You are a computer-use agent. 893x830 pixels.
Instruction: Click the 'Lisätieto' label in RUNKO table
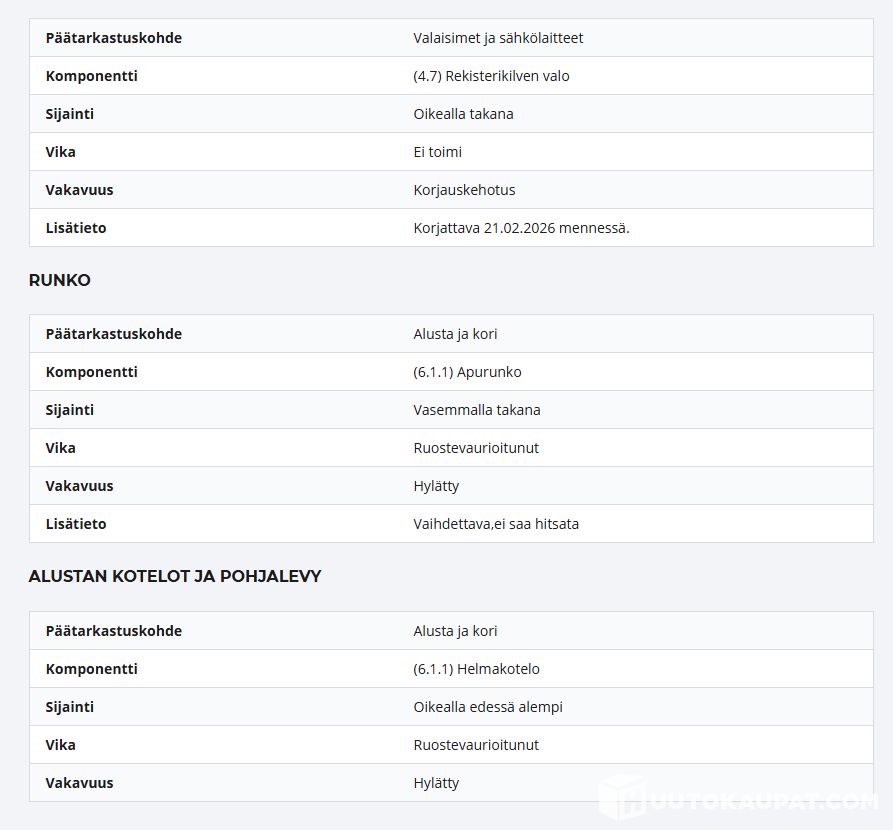(76, 524)
